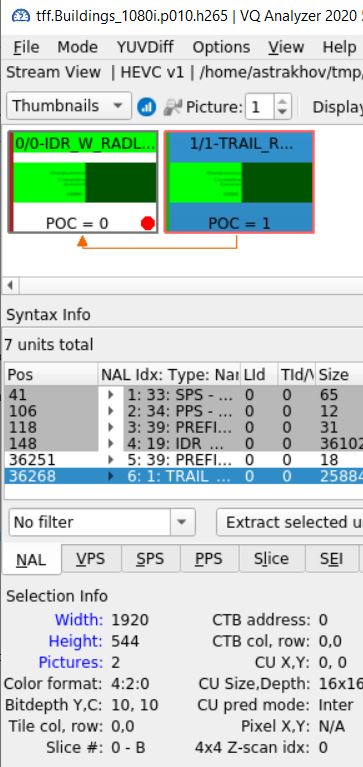The width and height of the screenshot is (363, 767).
Task: Click the Picture number spinbox field
Action: (x=260, y=106)
